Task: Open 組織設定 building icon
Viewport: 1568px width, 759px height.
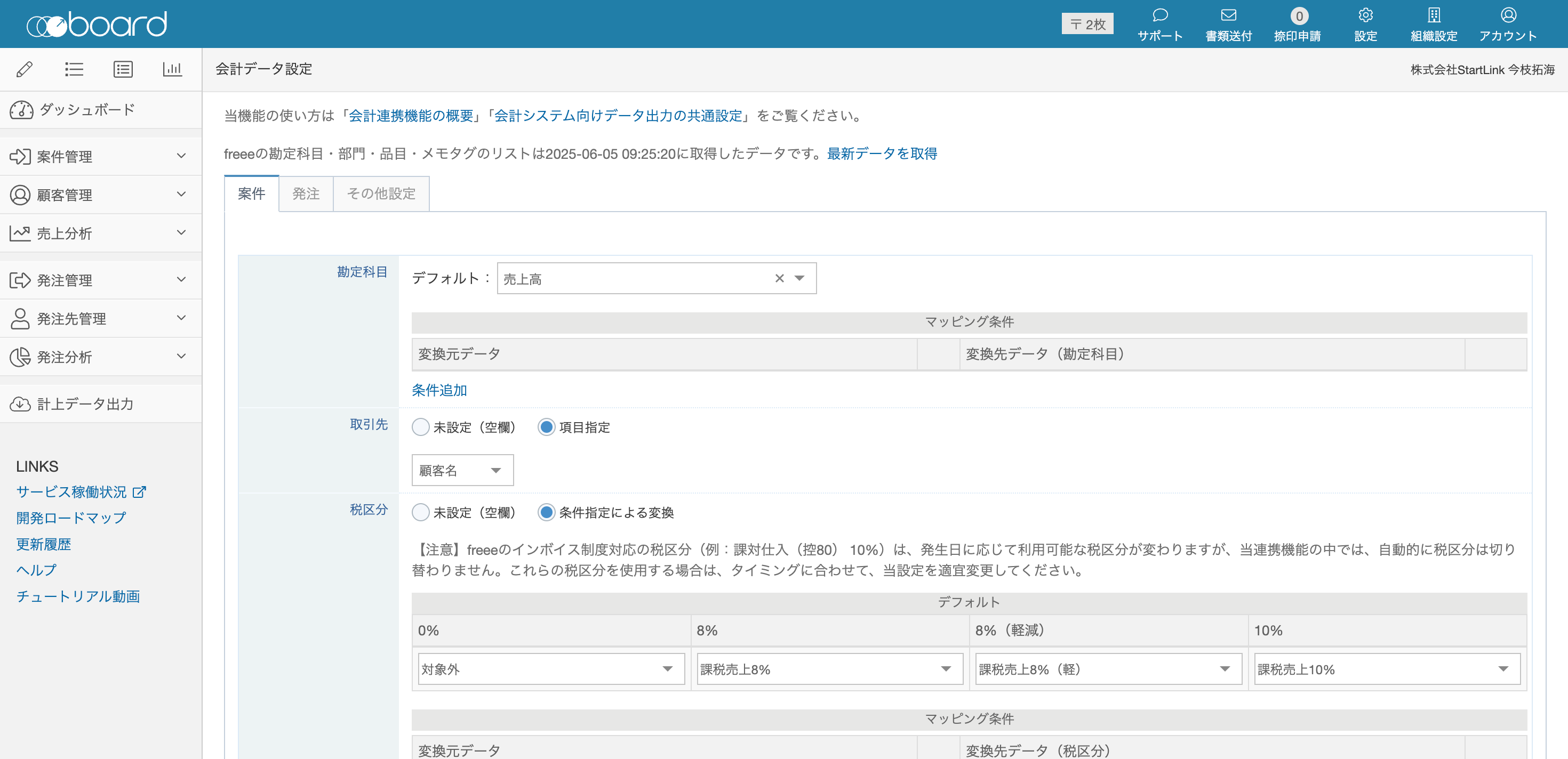Action: pyautogui.click(x=1434, y=16)
